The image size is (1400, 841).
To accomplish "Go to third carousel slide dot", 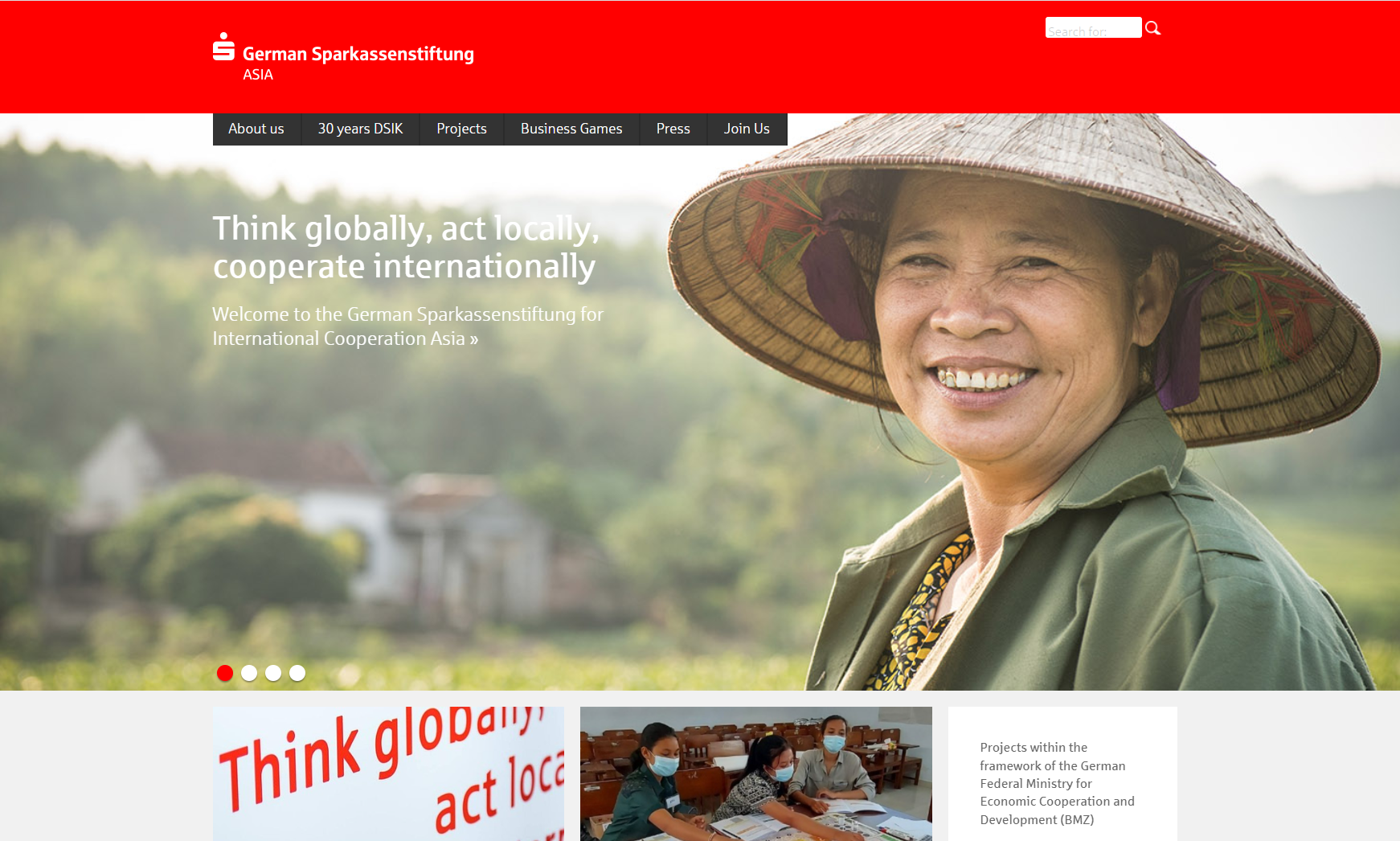I will click(273, 673).
